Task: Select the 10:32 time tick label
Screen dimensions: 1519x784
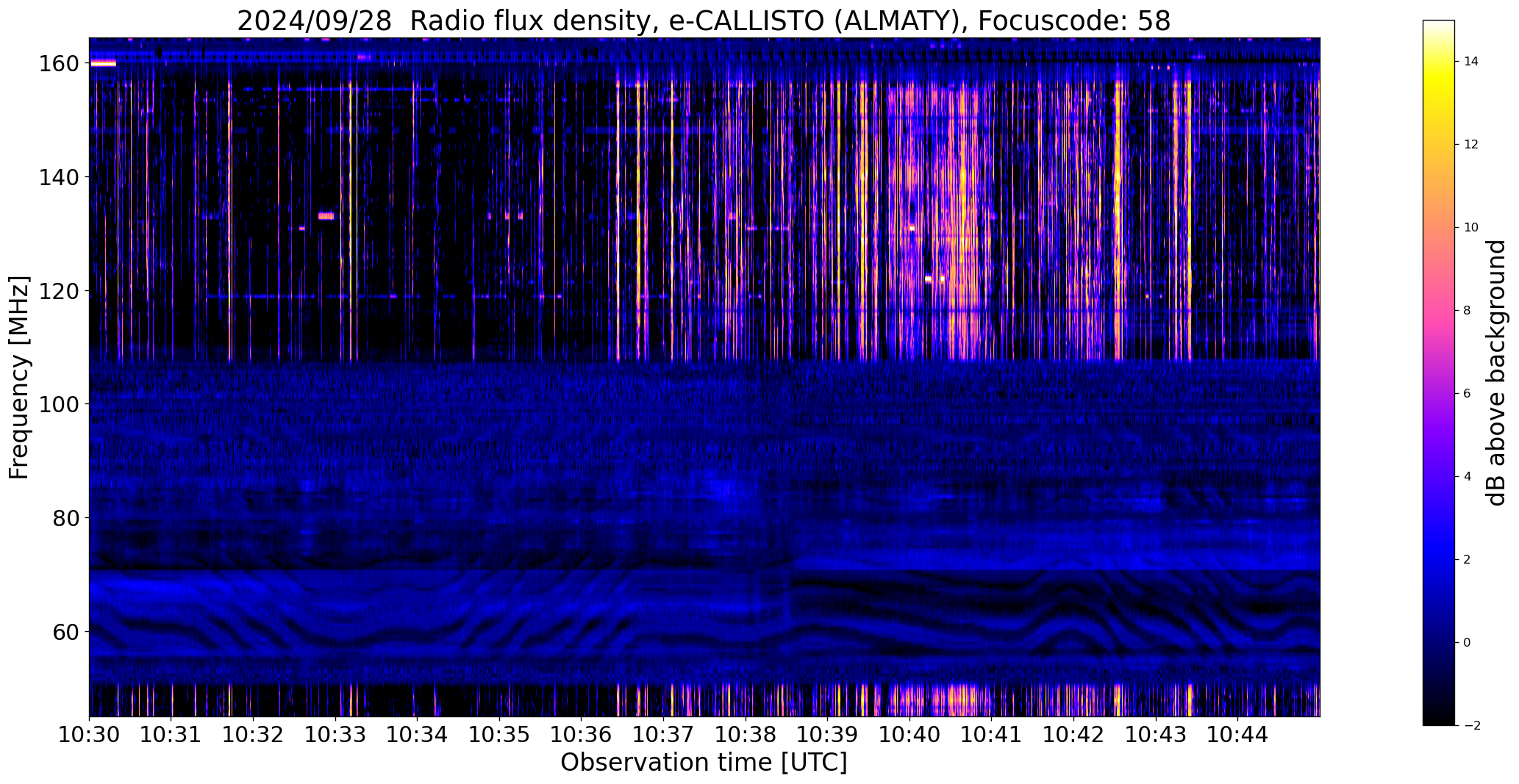Action: 254,735
